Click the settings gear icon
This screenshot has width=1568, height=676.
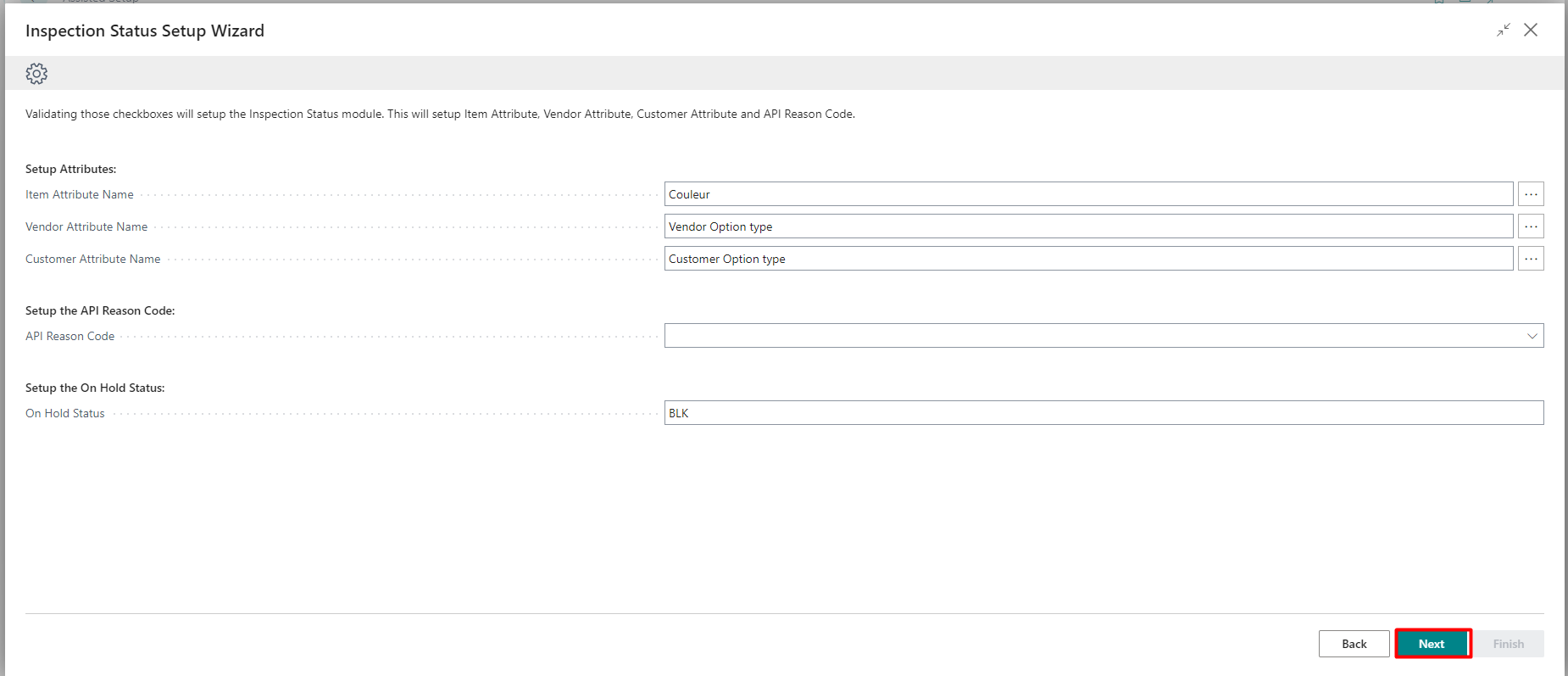(x=36, y=74)
